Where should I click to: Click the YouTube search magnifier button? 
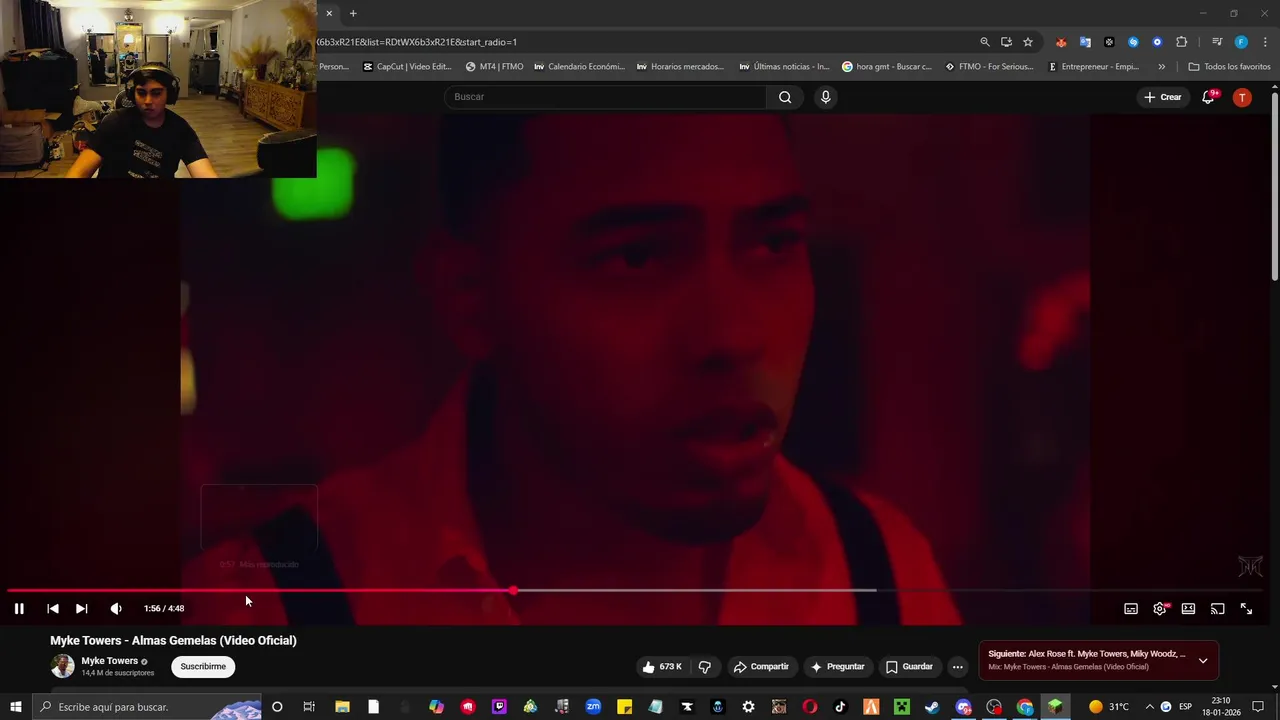point(785,97)
